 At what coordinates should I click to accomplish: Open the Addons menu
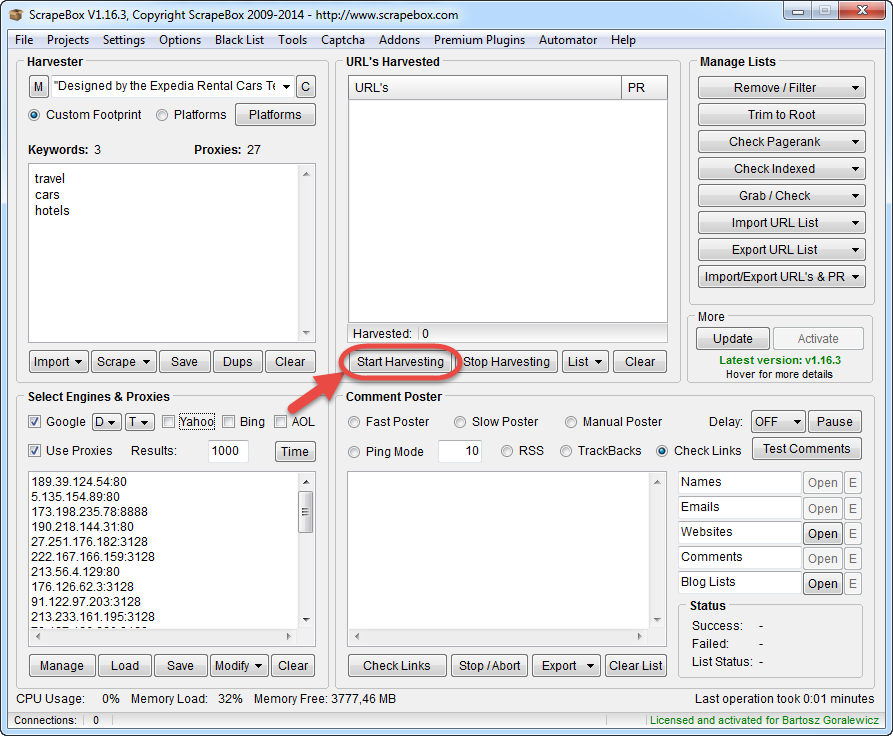click(399, 40)
